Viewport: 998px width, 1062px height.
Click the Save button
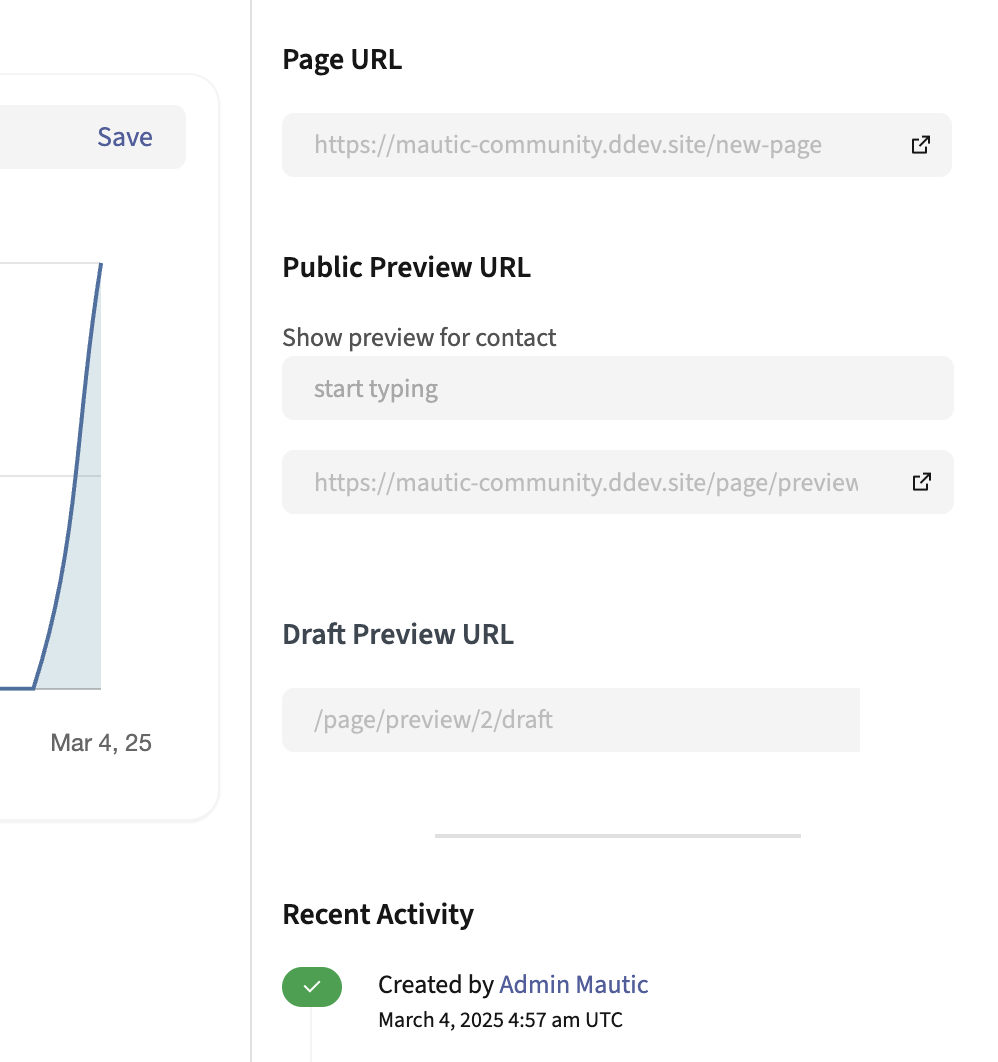click(125, 137)
